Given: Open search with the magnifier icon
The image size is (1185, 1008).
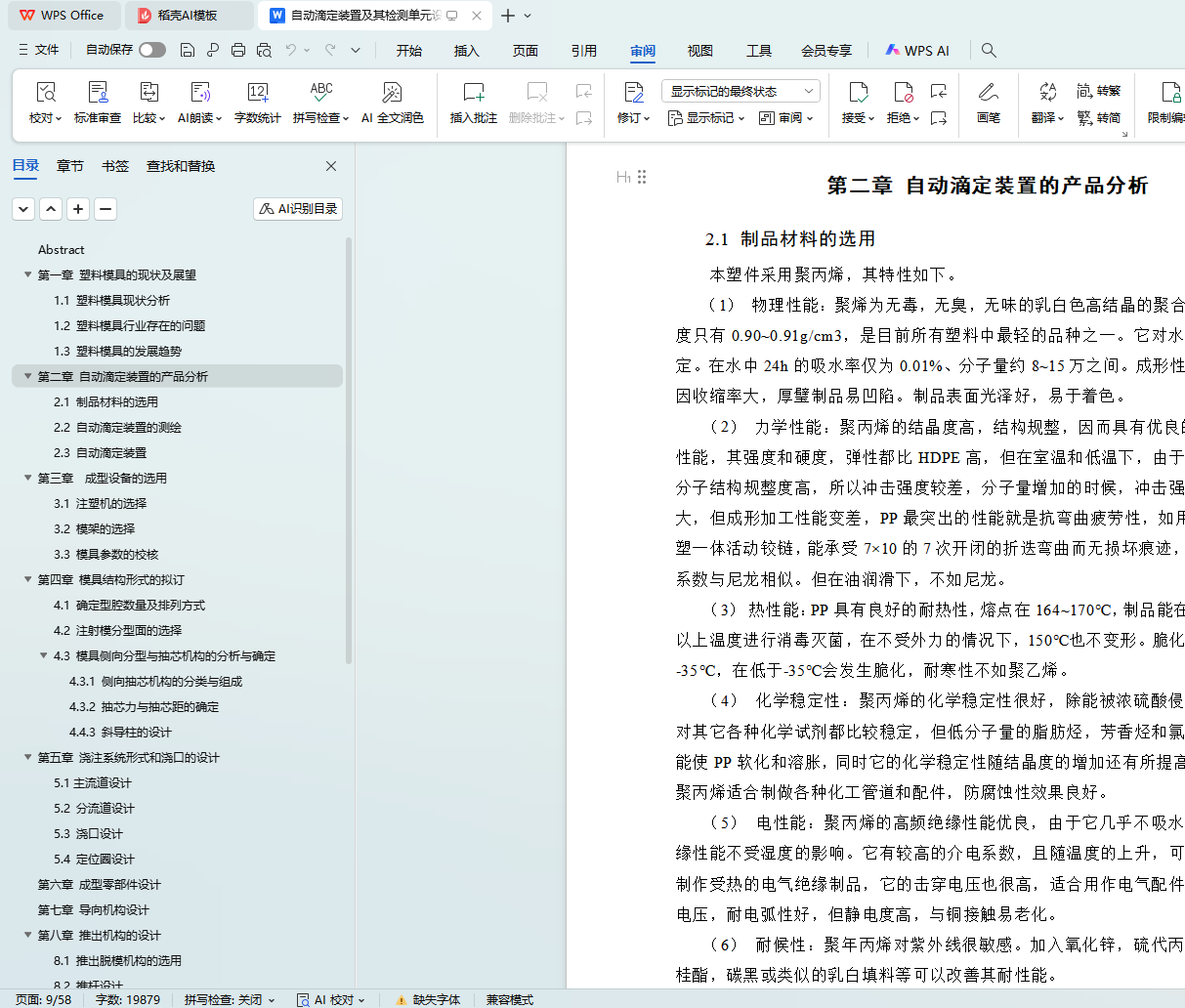Looking at the screenshot, I should pyautogui.click(x=989, y=50).
